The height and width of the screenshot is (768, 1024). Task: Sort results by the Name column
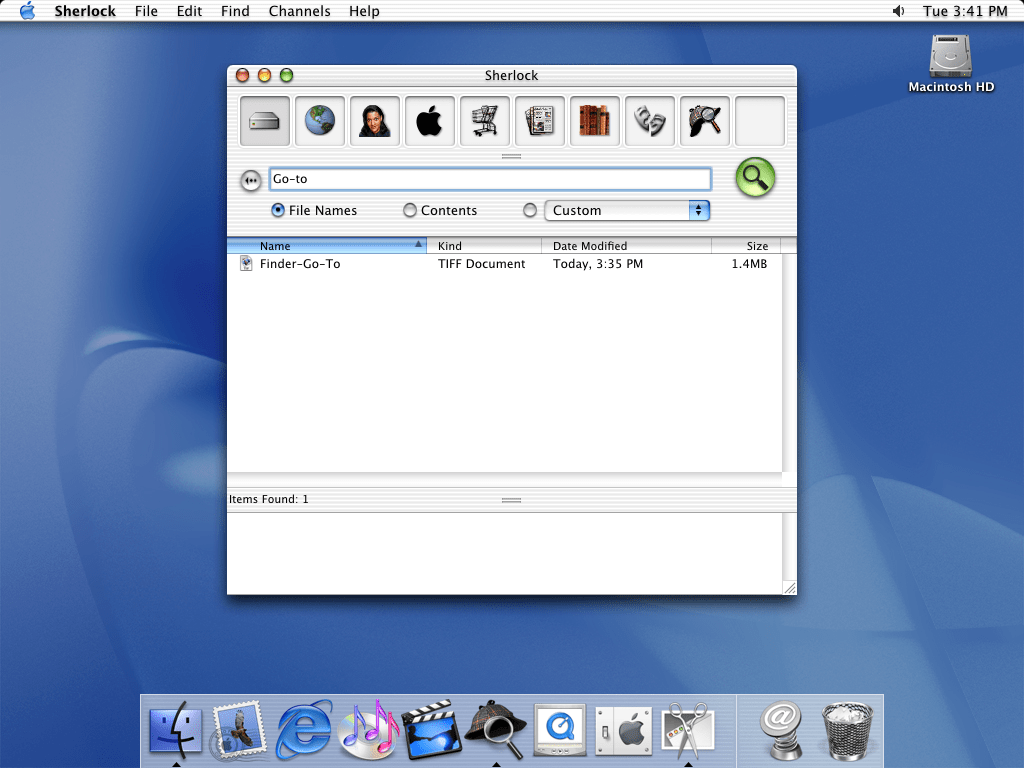[326, 246]
